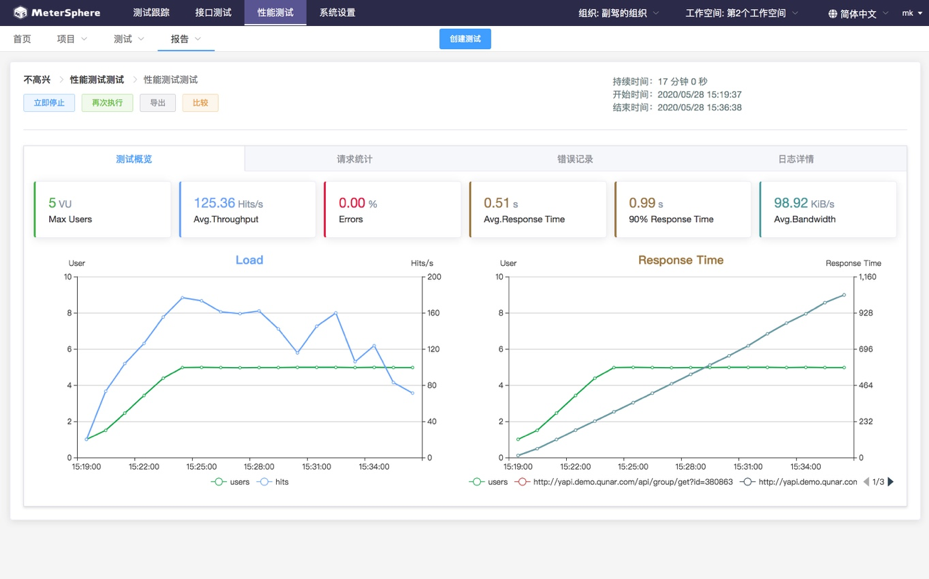Toggle hits series in Load chart legend
Viewport: 929px width, 579px height.
coord(273,482)
